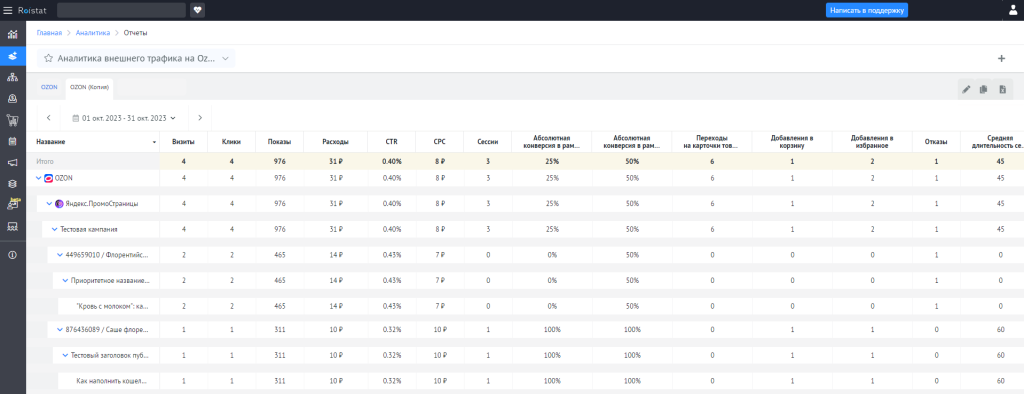Viewport: 1024px width, 394px height.
Task: Open the megaphone icon in sidebar
Action: click(12, 162)
